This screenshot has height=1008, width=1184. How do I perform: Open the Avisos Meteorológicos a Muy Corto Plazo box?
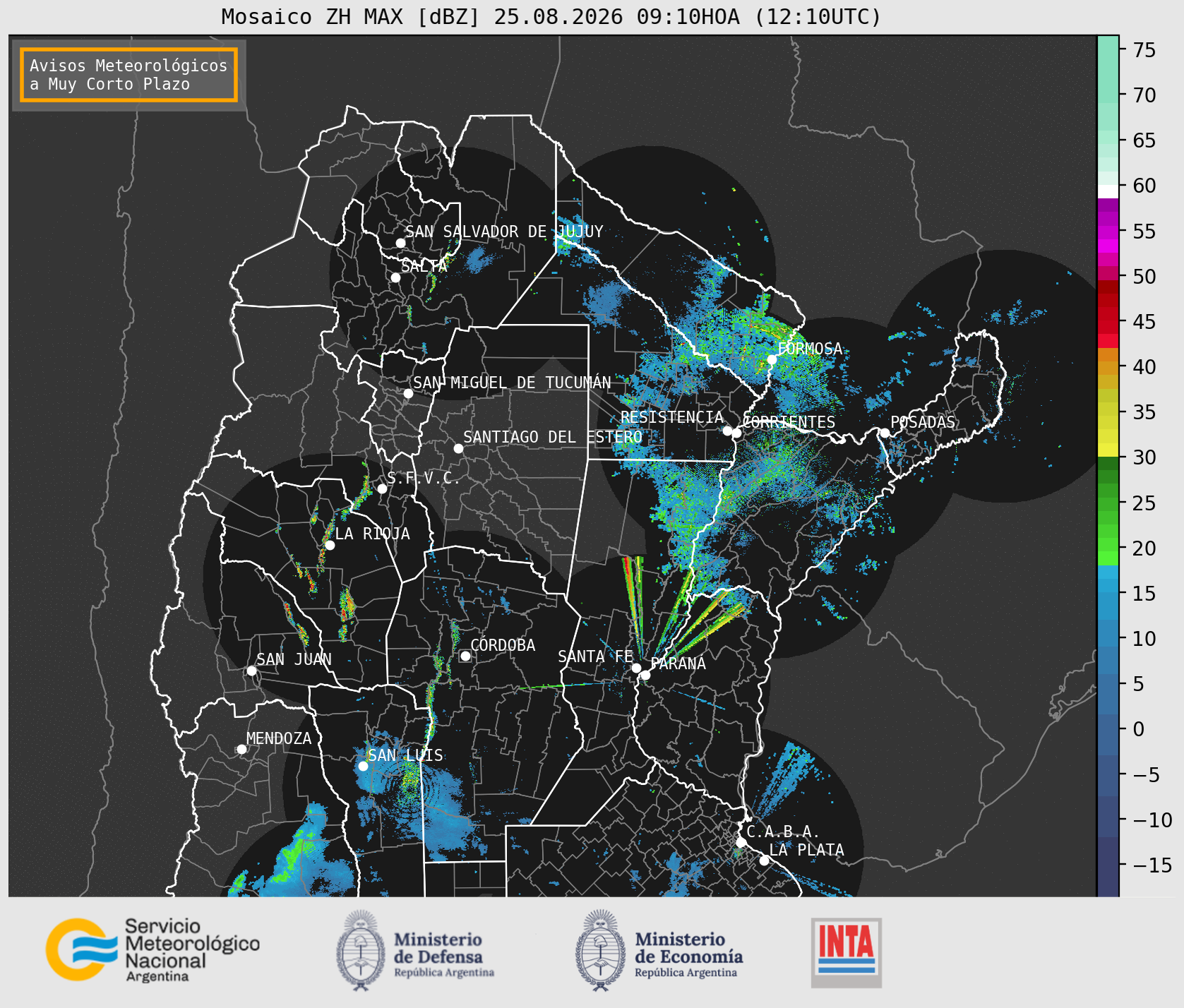(128, 75)
